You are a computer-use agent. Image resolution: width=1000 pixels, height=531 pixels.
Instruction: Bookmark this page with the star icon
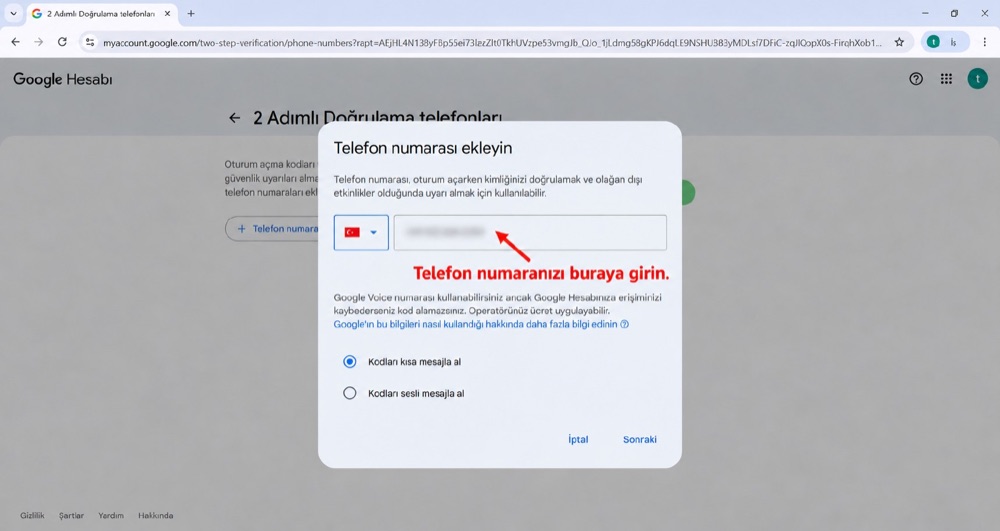click(x=899, y=42)
